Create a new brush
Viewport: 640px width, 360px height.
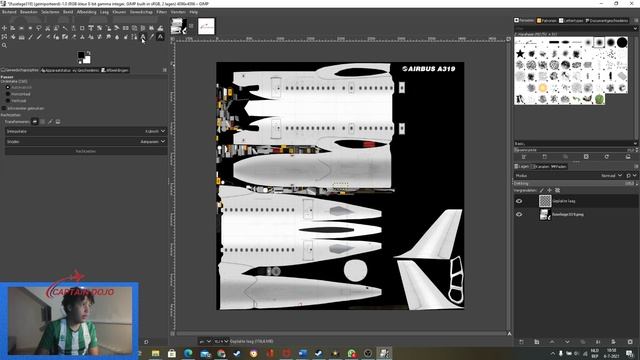(544, 156)
